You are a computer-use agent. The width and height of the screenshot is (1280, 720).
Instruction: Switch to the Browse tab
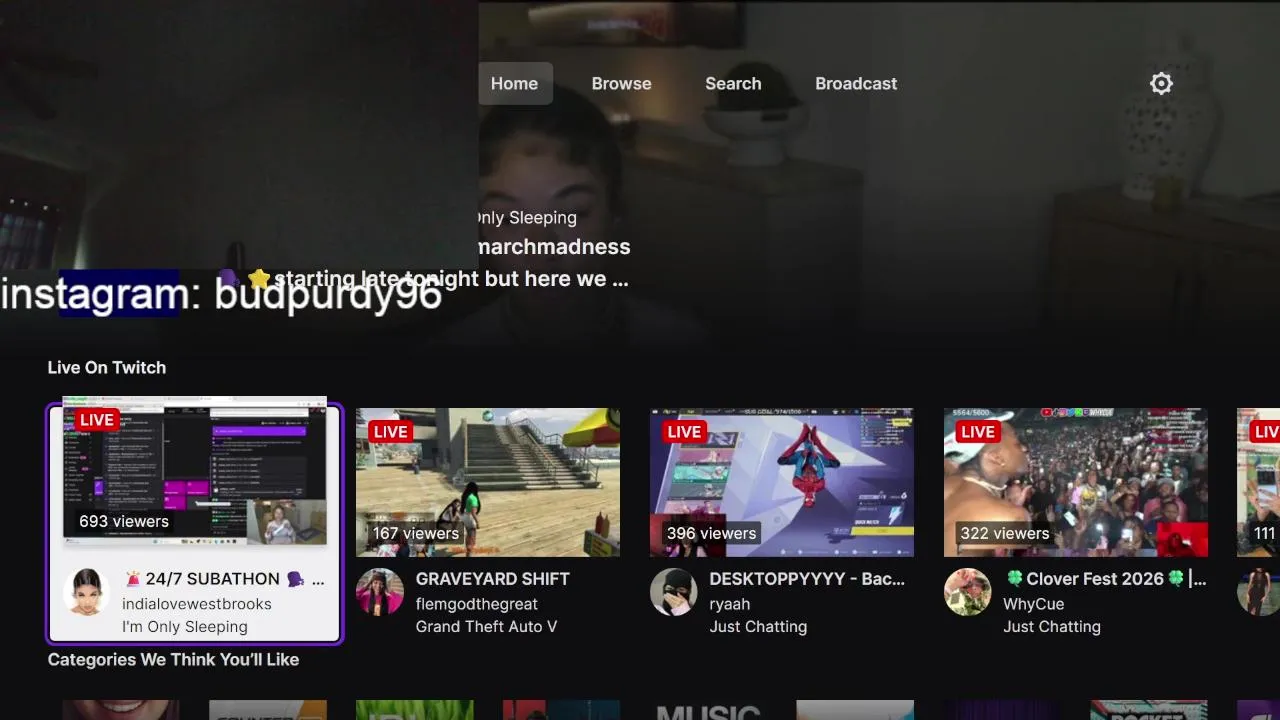(x=621, y=84)
